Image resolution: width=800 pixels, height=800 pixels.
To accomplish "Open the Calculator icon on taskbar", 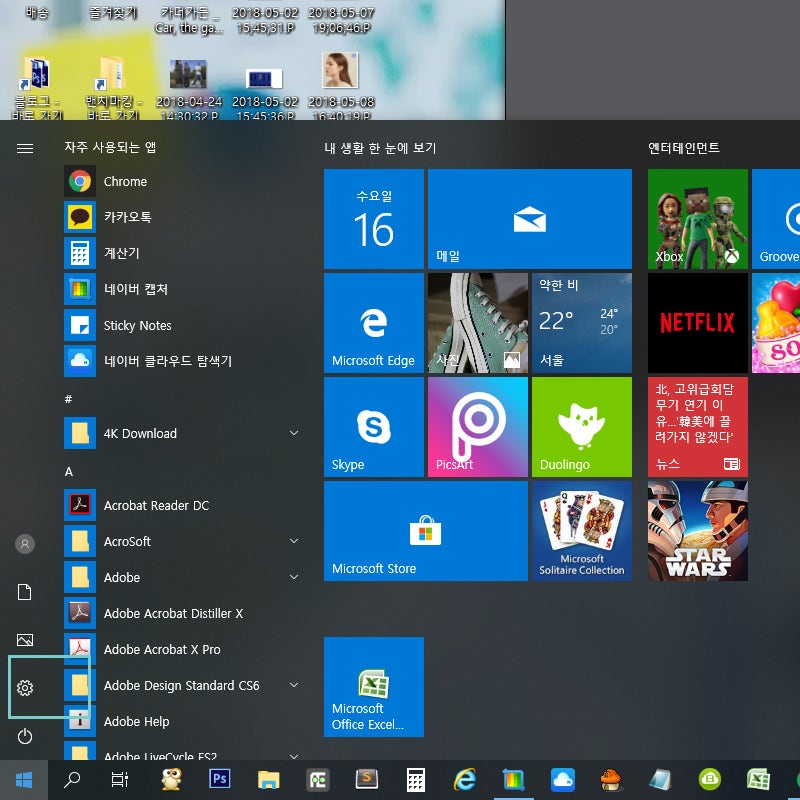I will (x=415, y=780).
